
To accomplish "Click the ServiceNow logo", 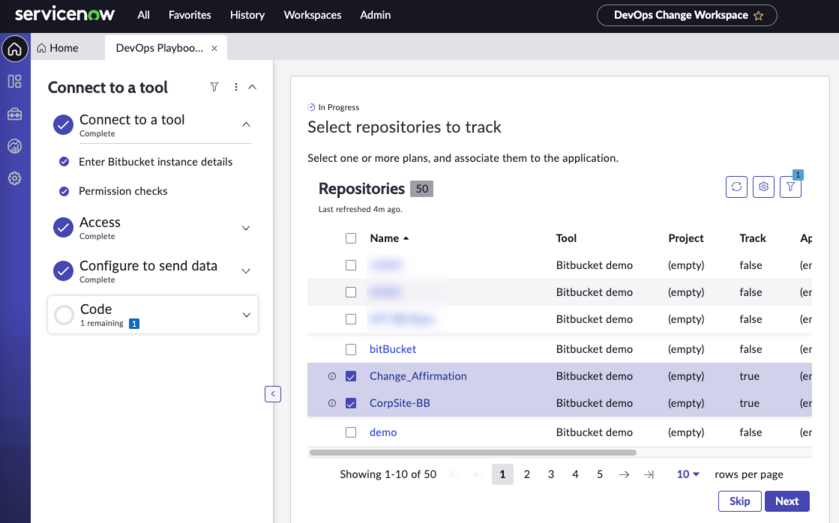I will click(x=65, y=14).
